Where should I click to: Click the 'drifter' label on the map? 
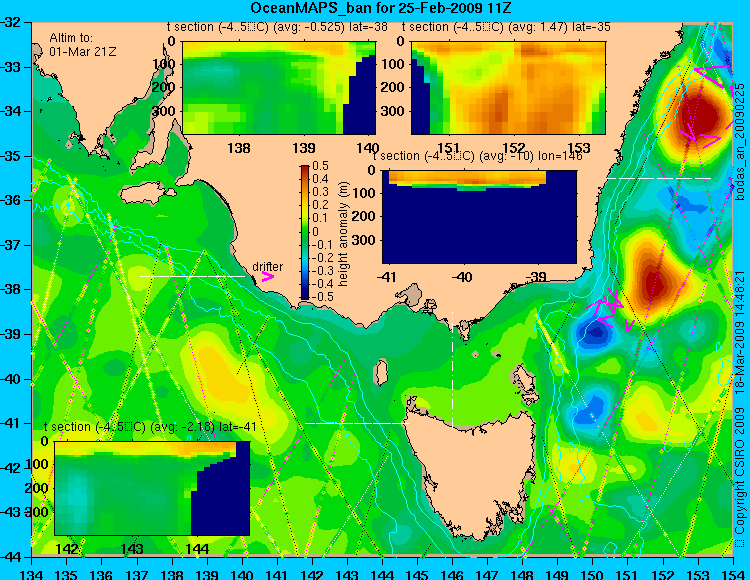[x=267, y=267]
